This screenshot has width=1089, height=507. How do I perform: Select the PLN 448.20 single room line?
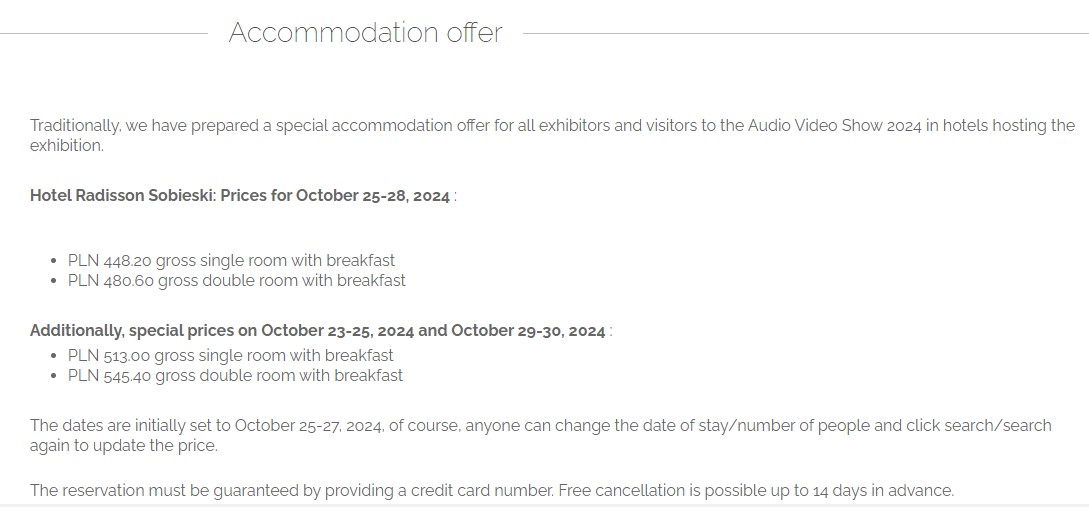(x=231, y=261)
